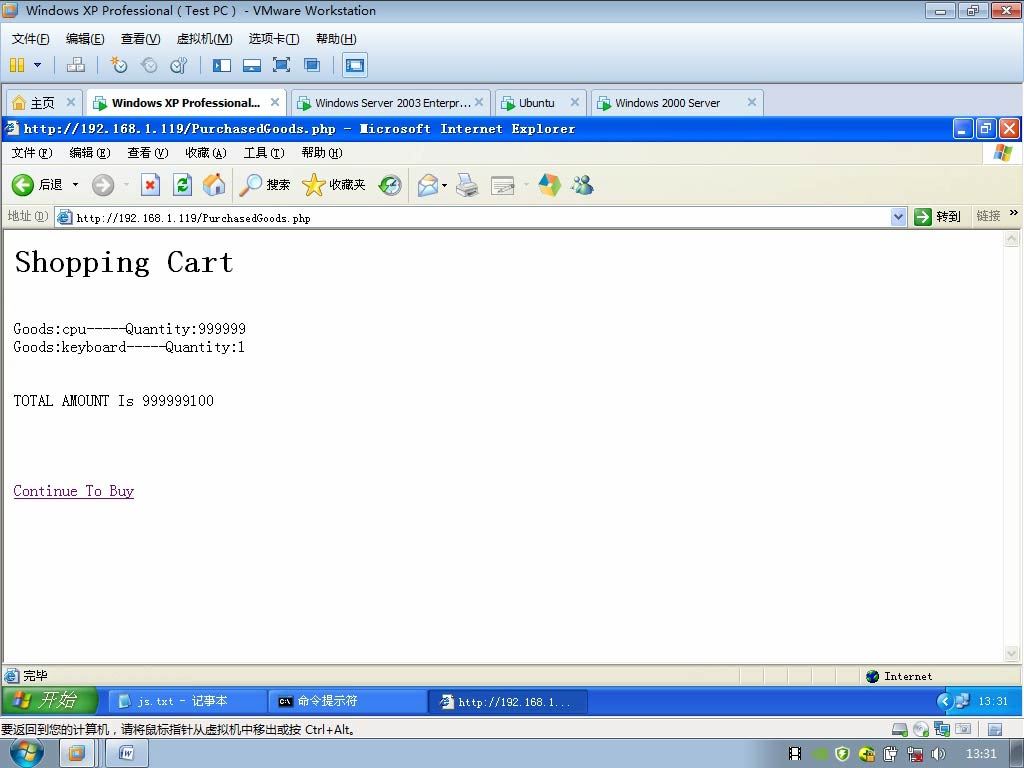Click the hard disk device icon in VMware status bar
This screenshot has width=1024, height=768.
point(900,729)
